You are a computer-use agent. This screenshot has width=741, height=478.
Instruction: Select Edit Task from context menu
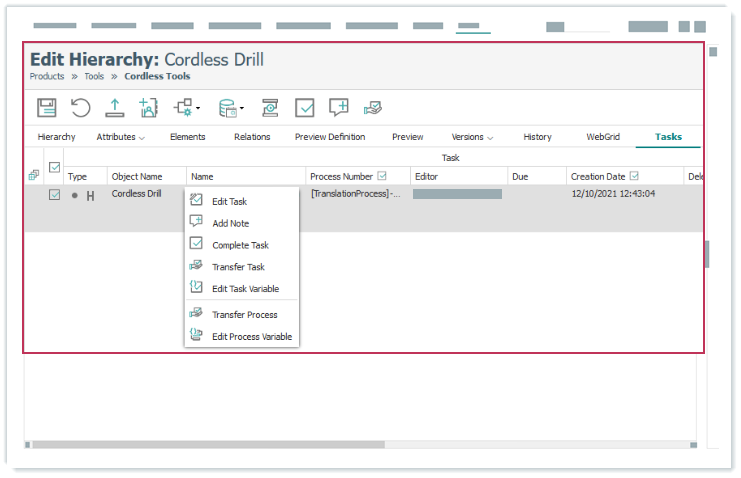[x=229, y=202]
